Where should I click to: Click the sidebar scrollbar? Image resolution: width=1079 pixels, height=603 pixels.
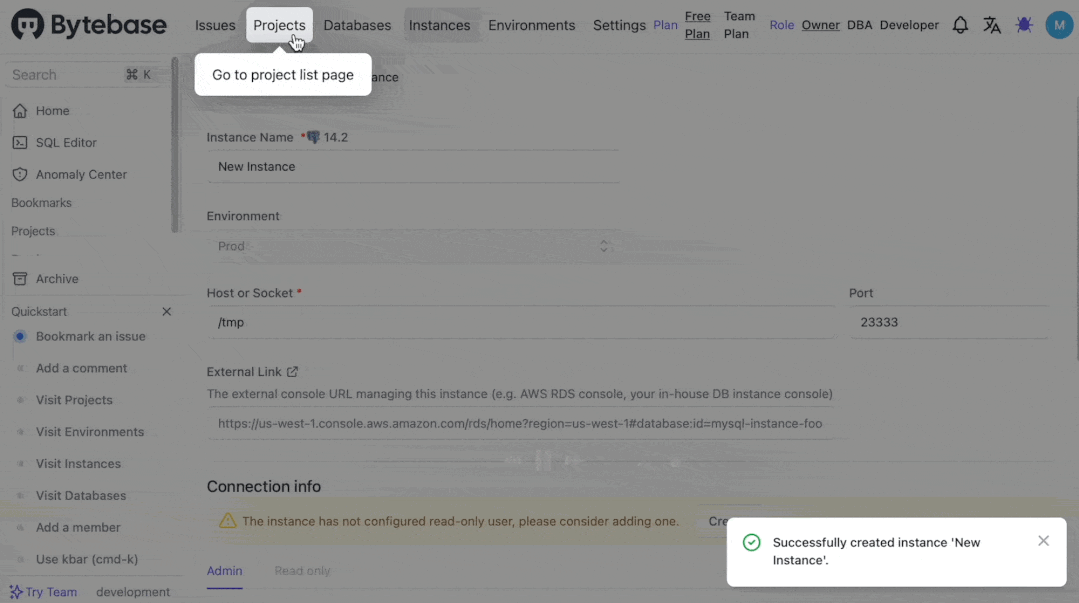tap(175, 145)
